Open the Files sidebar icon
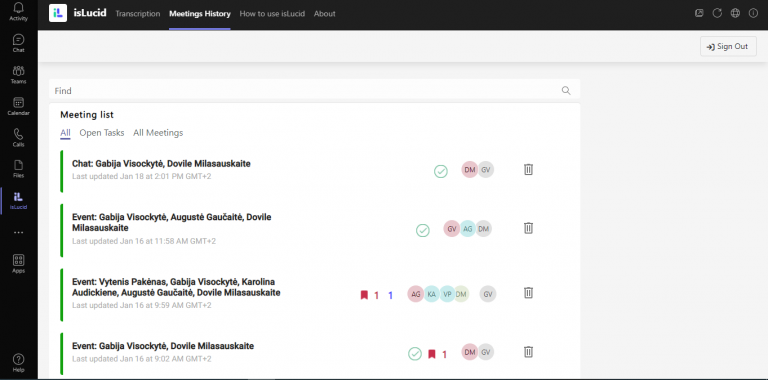 click(x=19, y=169)
